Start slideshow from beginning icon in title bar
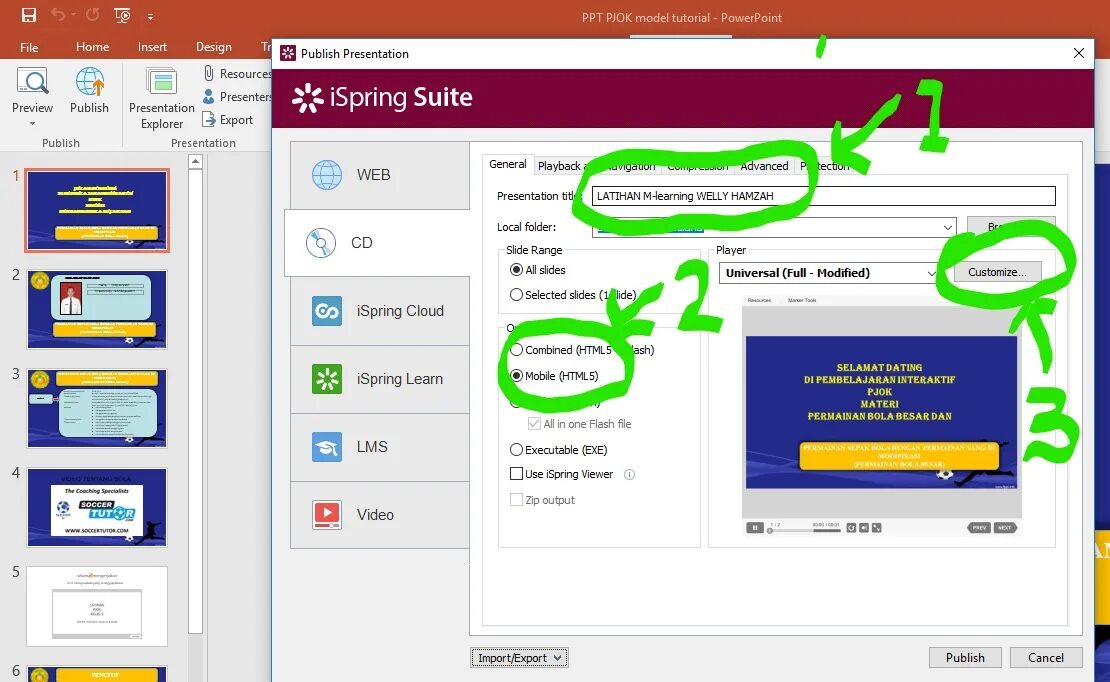1110x682 pixels. (122, 15)
